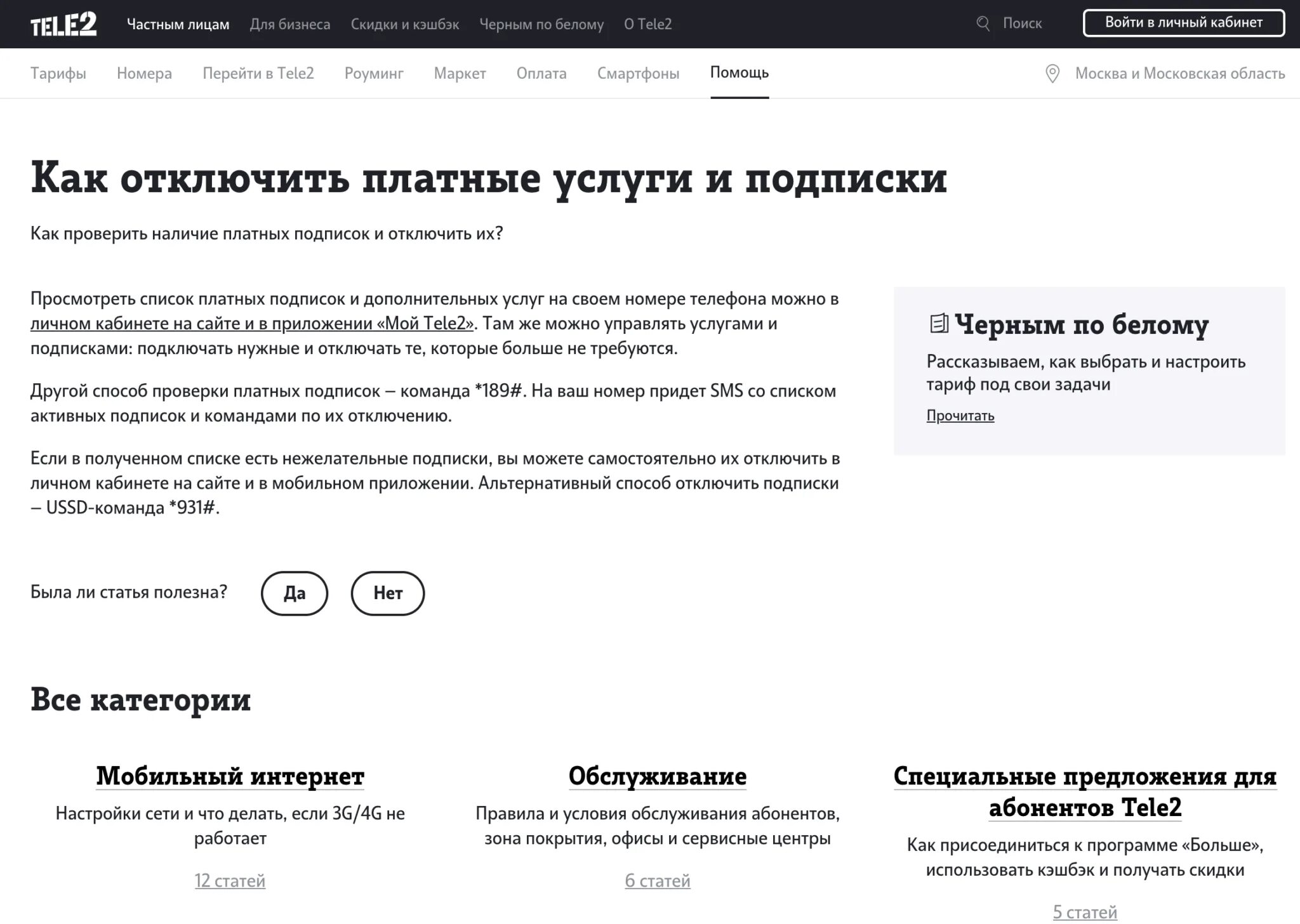Click Рассказываем, как выбрать и настроить тариф text
1300x924 pixels.
point(1086,373)
